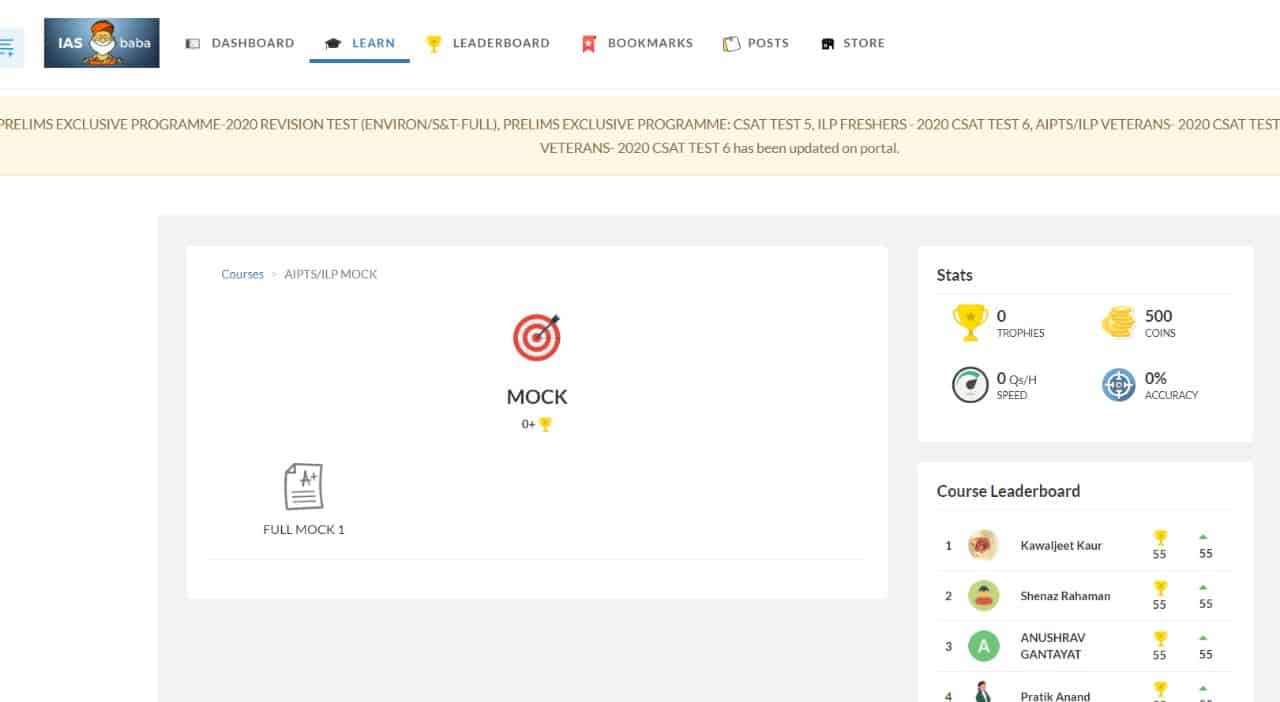Click the AIPTS/ILP MOCK breadcrumb

point(331,274)
